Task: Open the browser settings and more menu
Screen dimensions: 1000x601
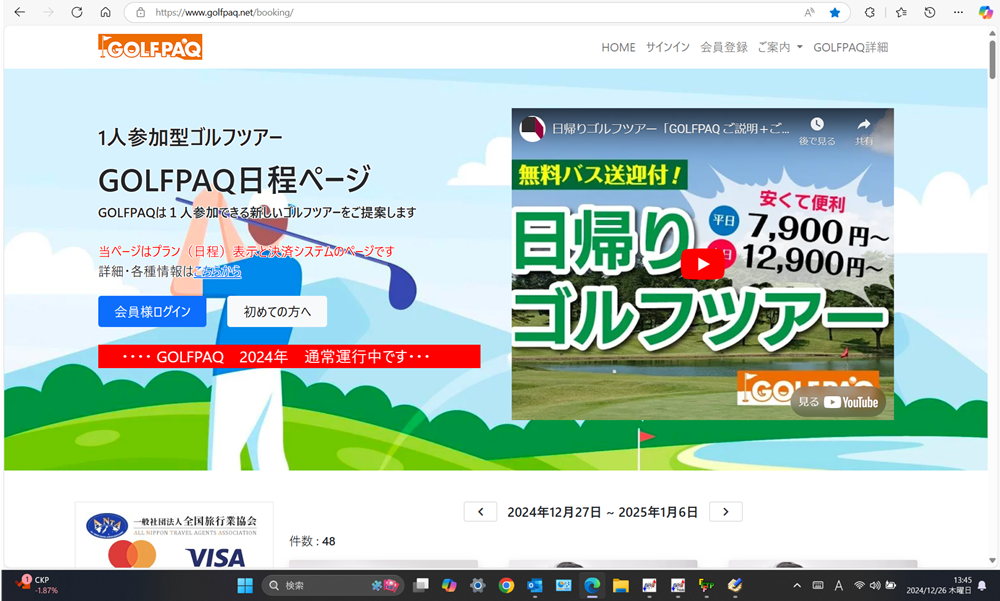Action: tap(958, 12)
